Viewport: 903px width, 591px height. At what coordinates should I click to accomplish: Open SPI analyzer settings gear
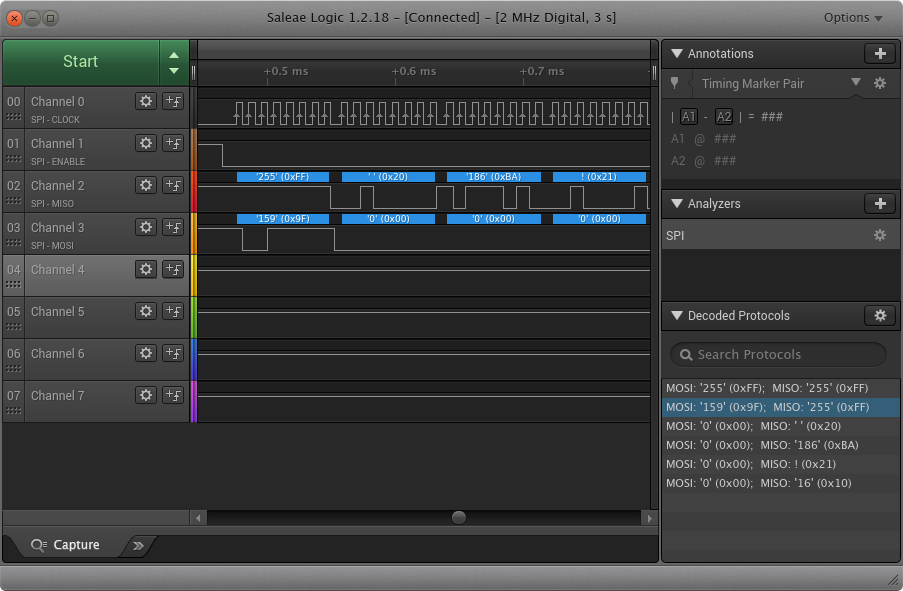(880, 235)
